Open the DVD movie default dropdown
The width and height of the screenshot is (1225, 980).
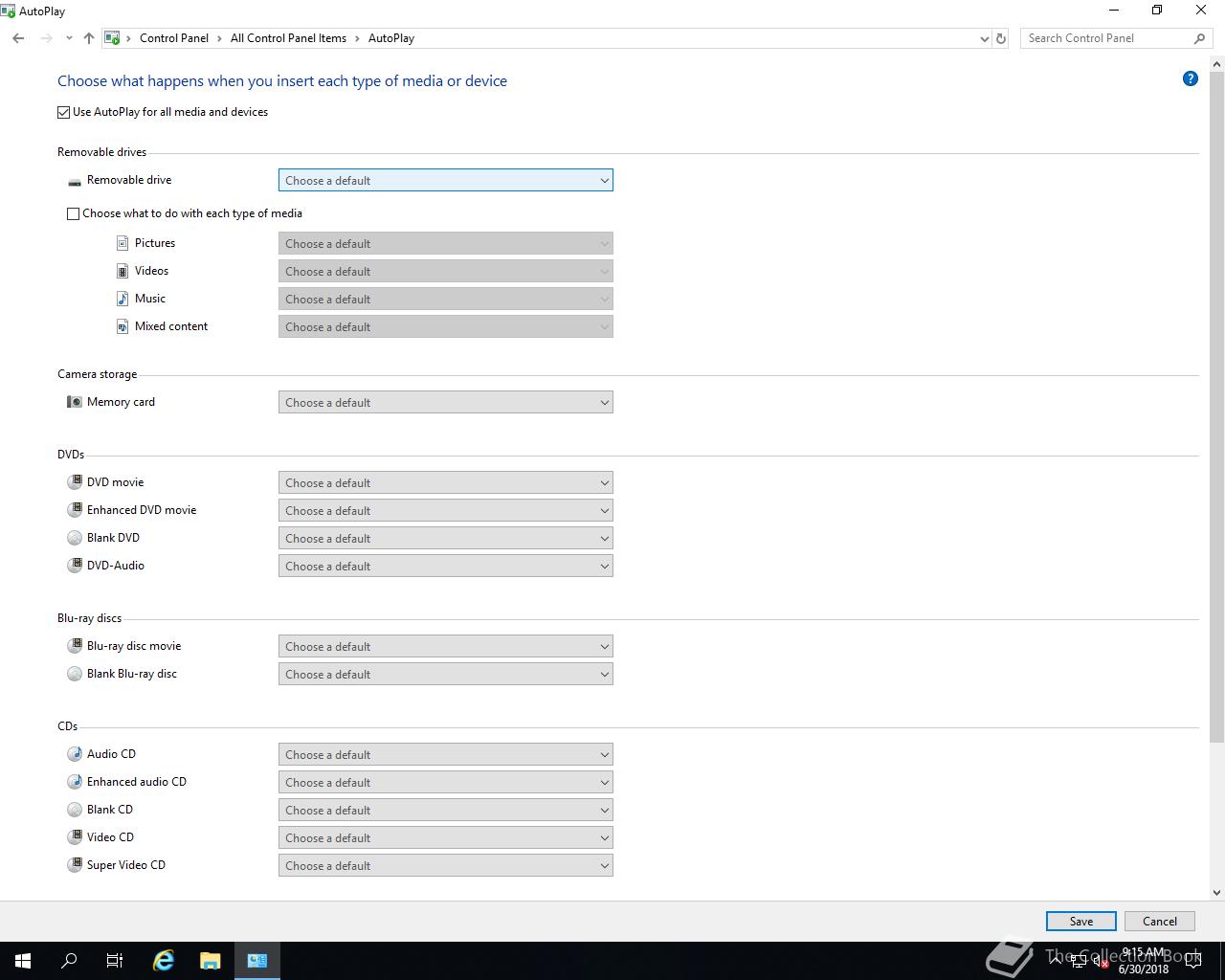click(446, 482)
